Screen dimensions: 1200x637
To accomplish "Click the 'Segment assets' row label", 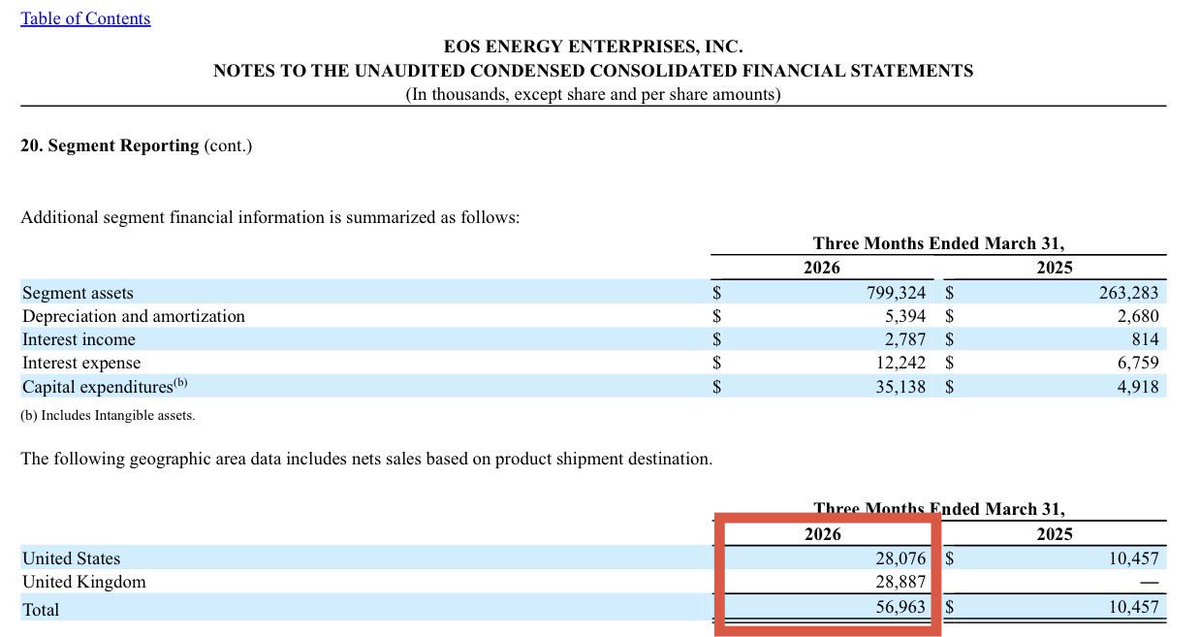I will tap(78, 293).
